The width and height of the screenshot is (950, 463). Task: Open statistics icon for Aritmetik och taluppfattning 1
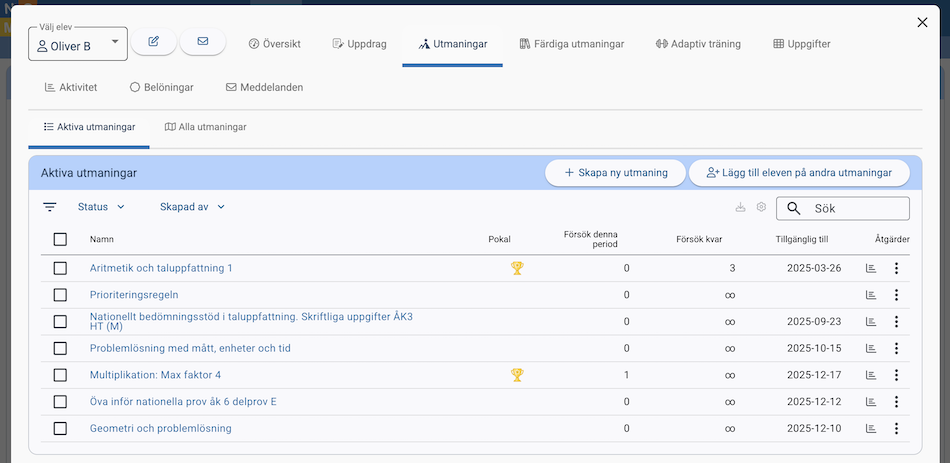(871, 268)
